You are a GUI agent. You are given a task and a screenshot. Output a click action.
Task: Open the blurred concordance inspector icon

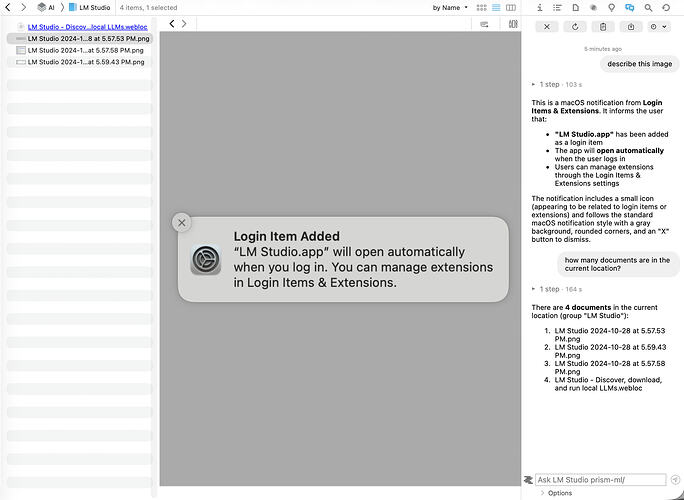(x=593, y=7)
